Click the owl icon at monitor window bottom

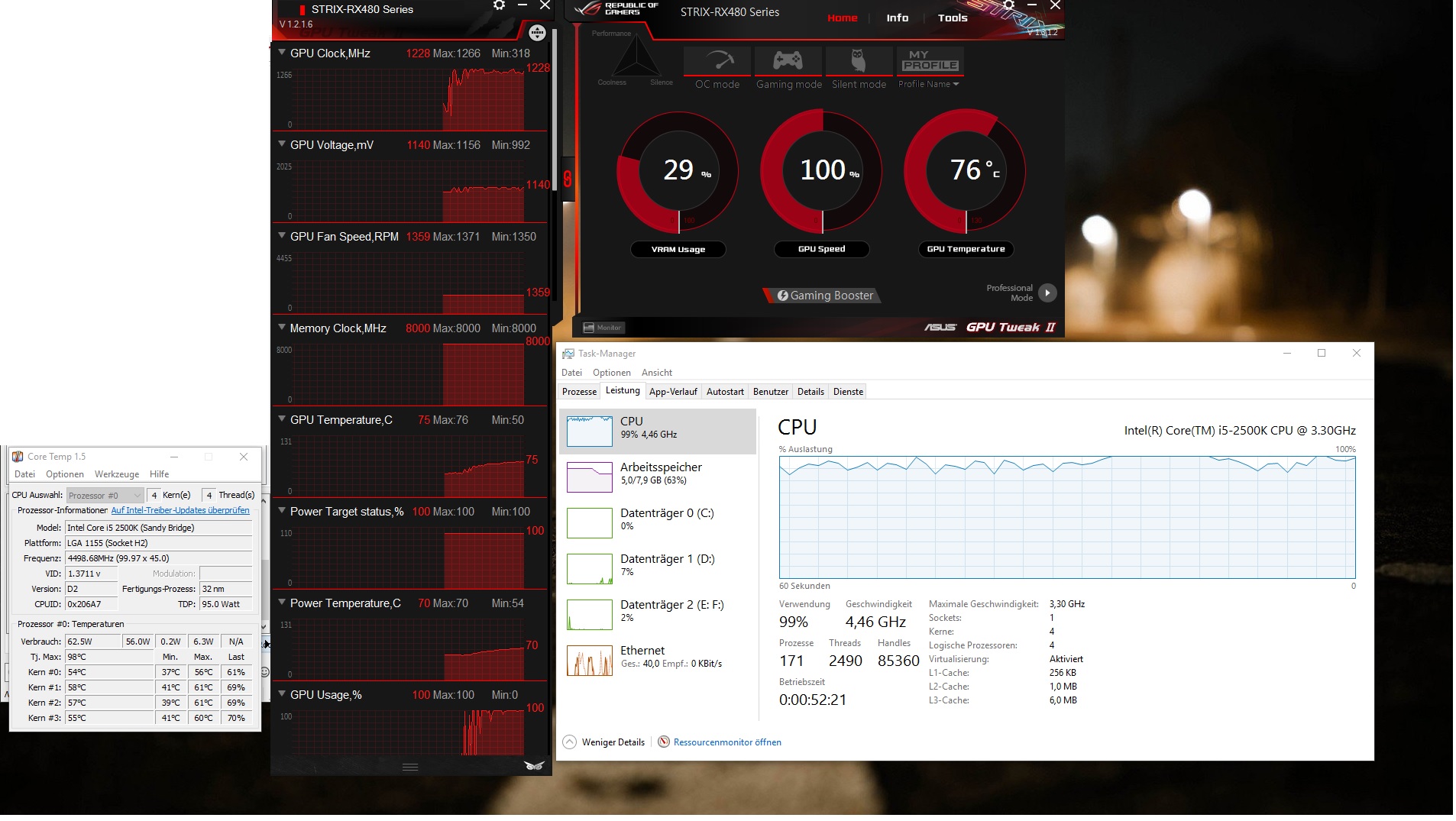534,765
